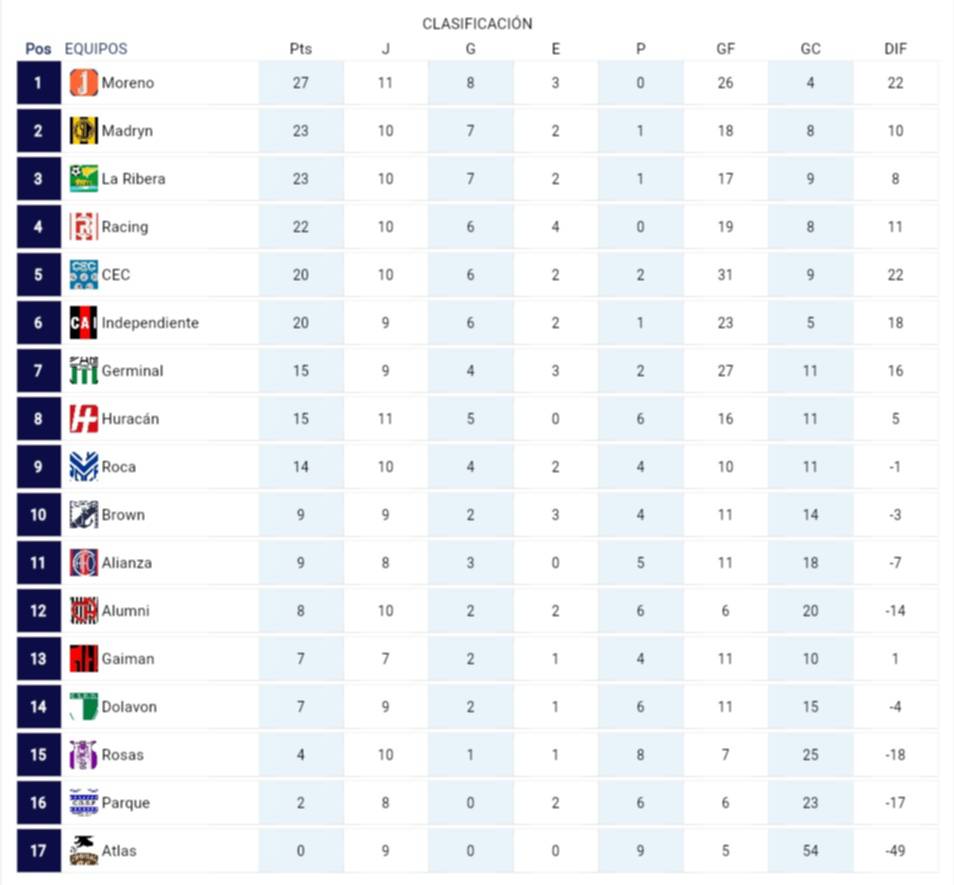Click the Rosas purple club icon
954x885 pixels.
click(84, 755)
